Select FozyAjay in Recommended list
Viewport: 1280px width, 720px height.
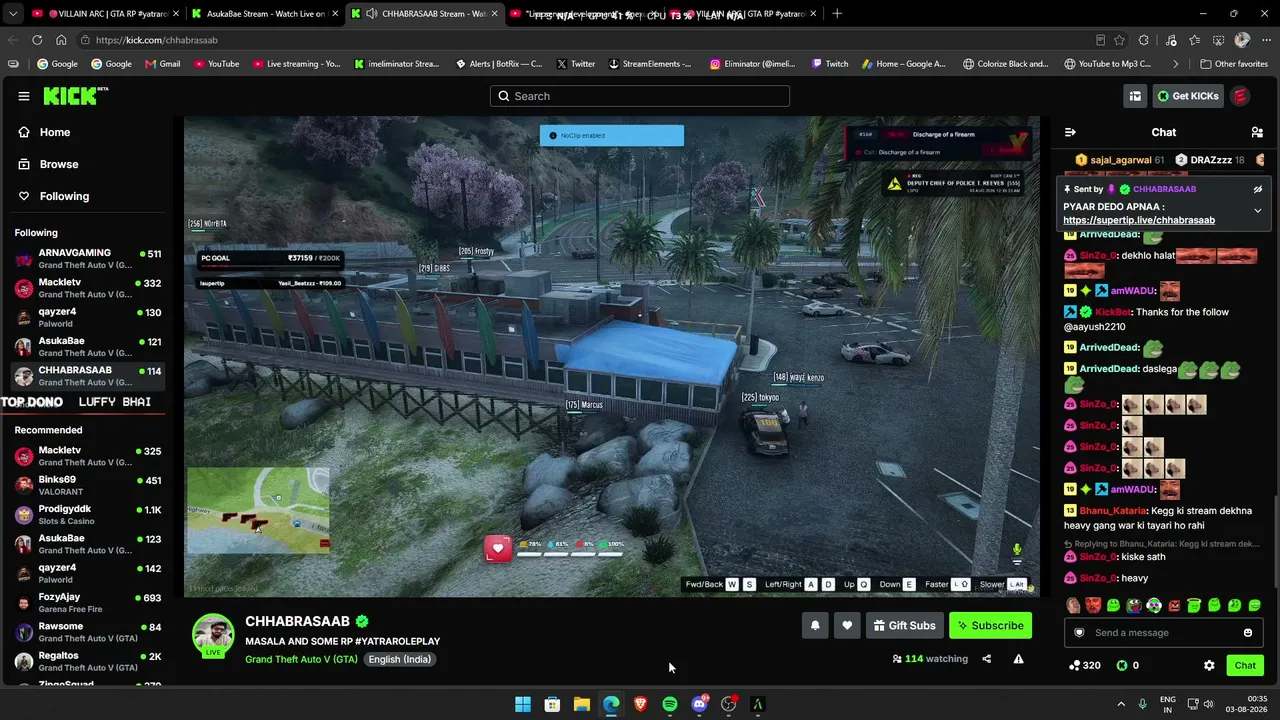pyautogui.click(x=88, y=603)
